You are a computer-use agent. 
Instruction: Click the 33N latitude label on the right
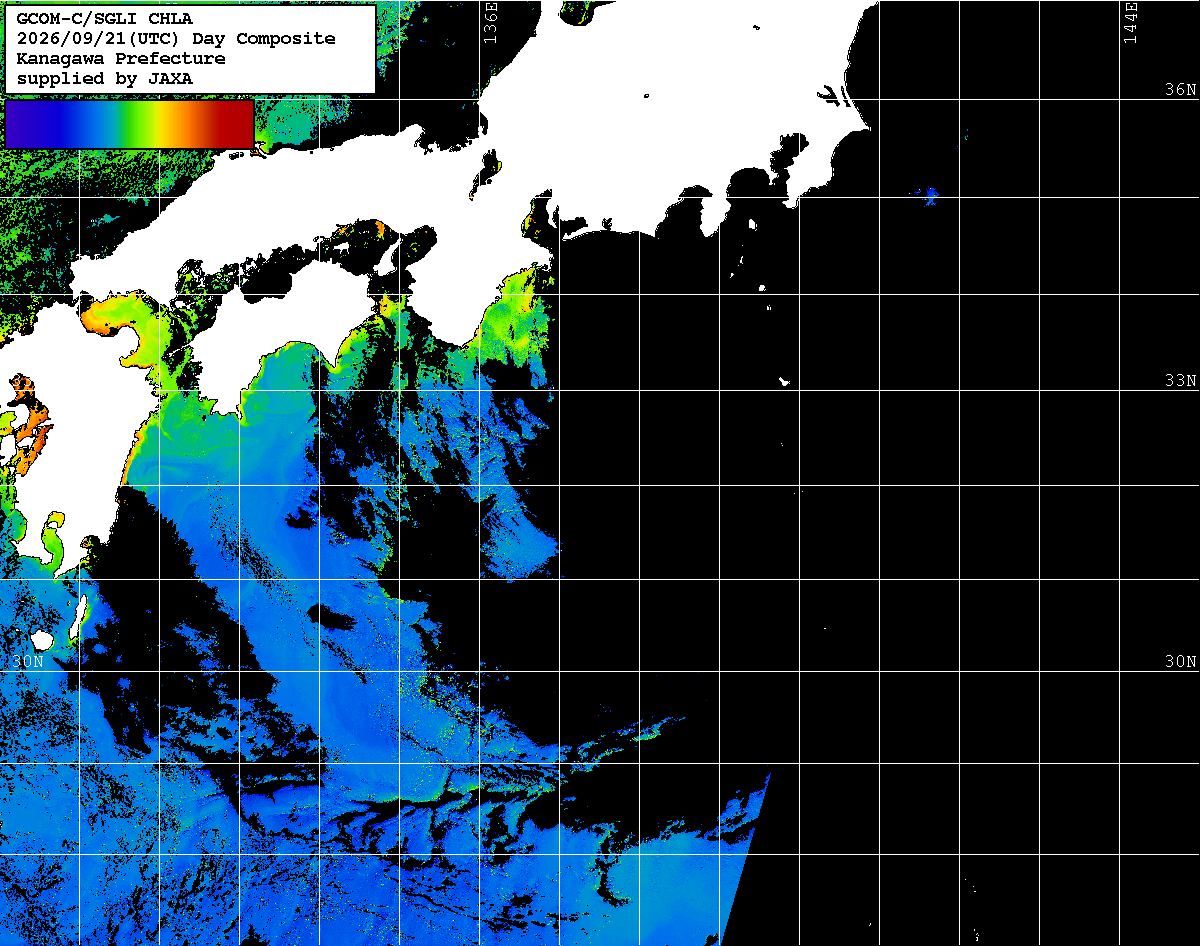point(1180,380)
